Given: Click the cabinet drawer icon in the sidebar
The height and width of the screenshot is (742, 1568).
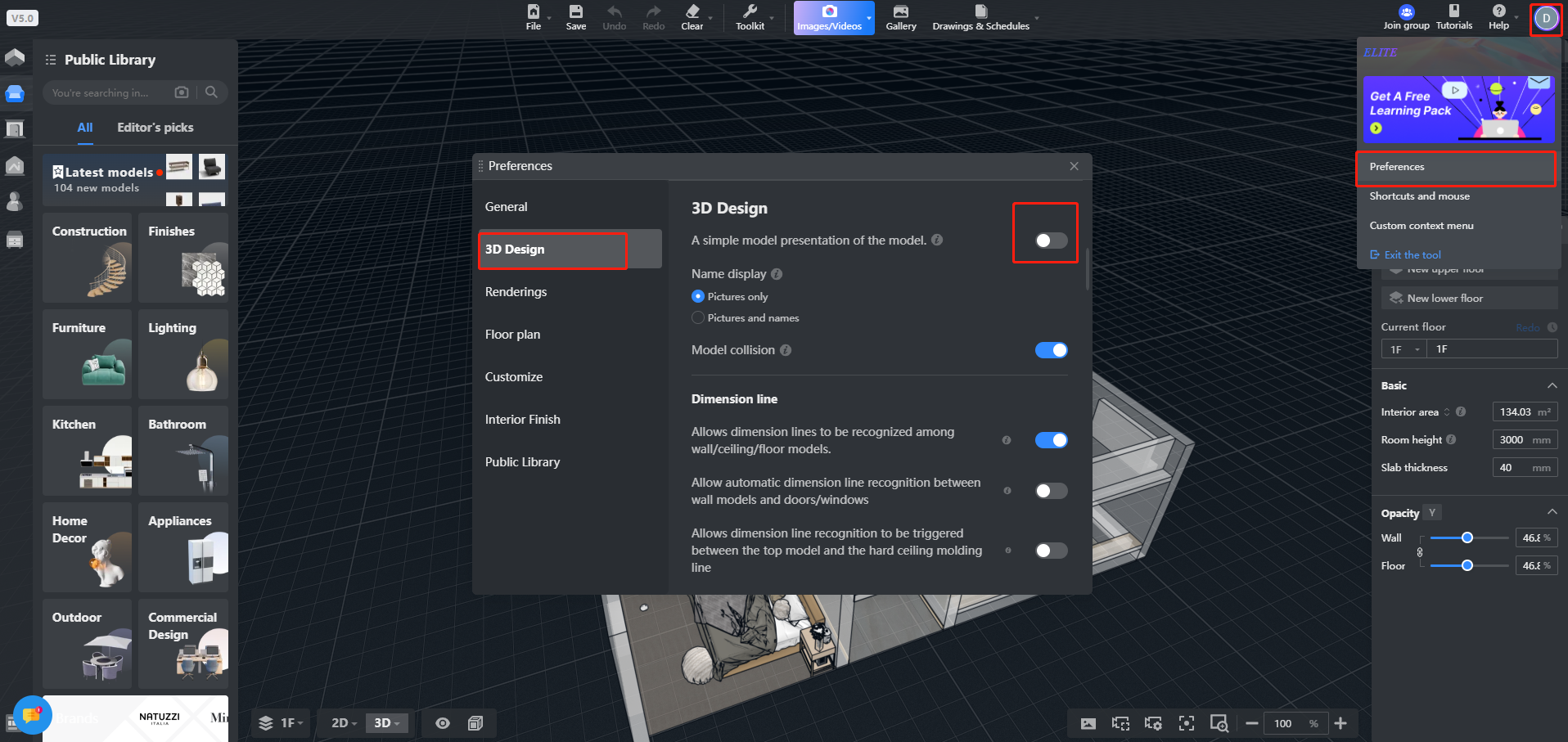Looking at the screenshot, I should click(15, 240).
